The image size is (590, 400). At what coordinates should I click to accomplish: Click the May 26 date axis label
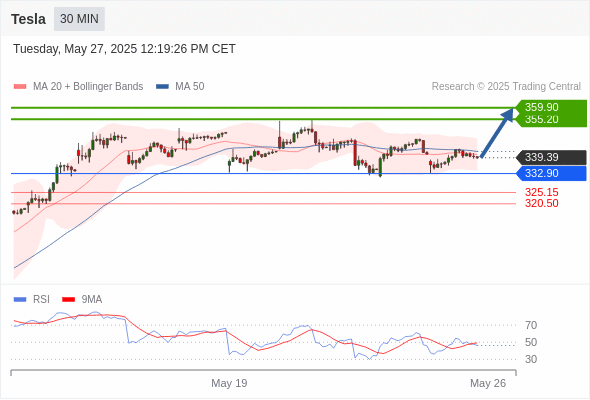pyautogui.click(x=488, y=383)
